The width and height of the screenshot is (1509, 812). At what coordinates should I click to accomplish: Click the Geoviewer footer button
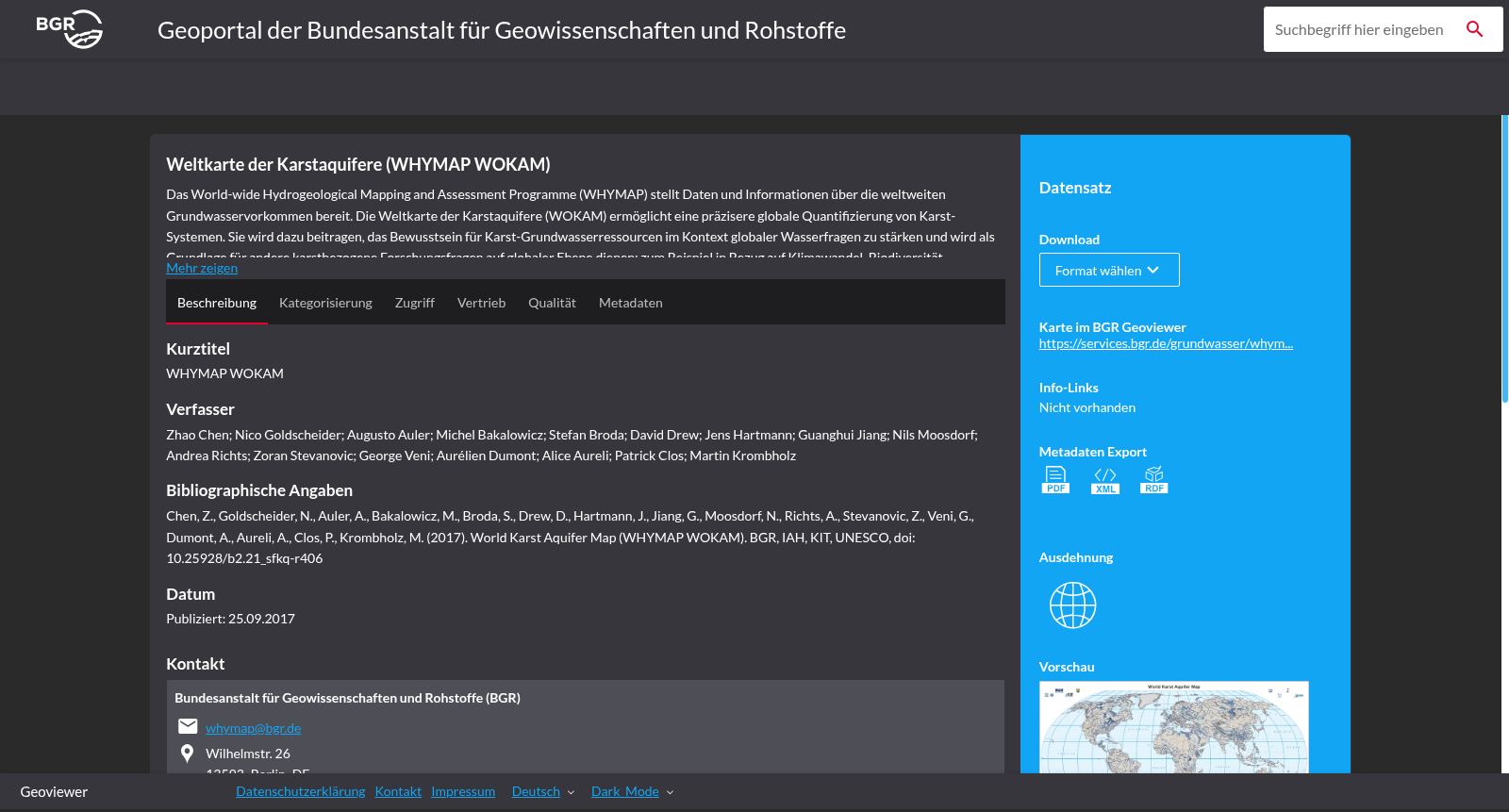(x=54, y=792)
